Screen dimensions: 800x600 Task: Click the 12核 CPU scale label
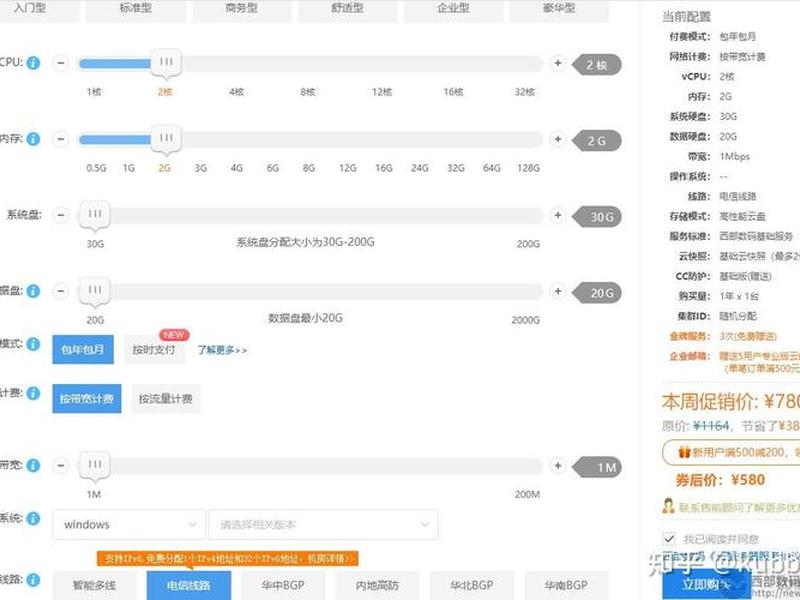382,92
